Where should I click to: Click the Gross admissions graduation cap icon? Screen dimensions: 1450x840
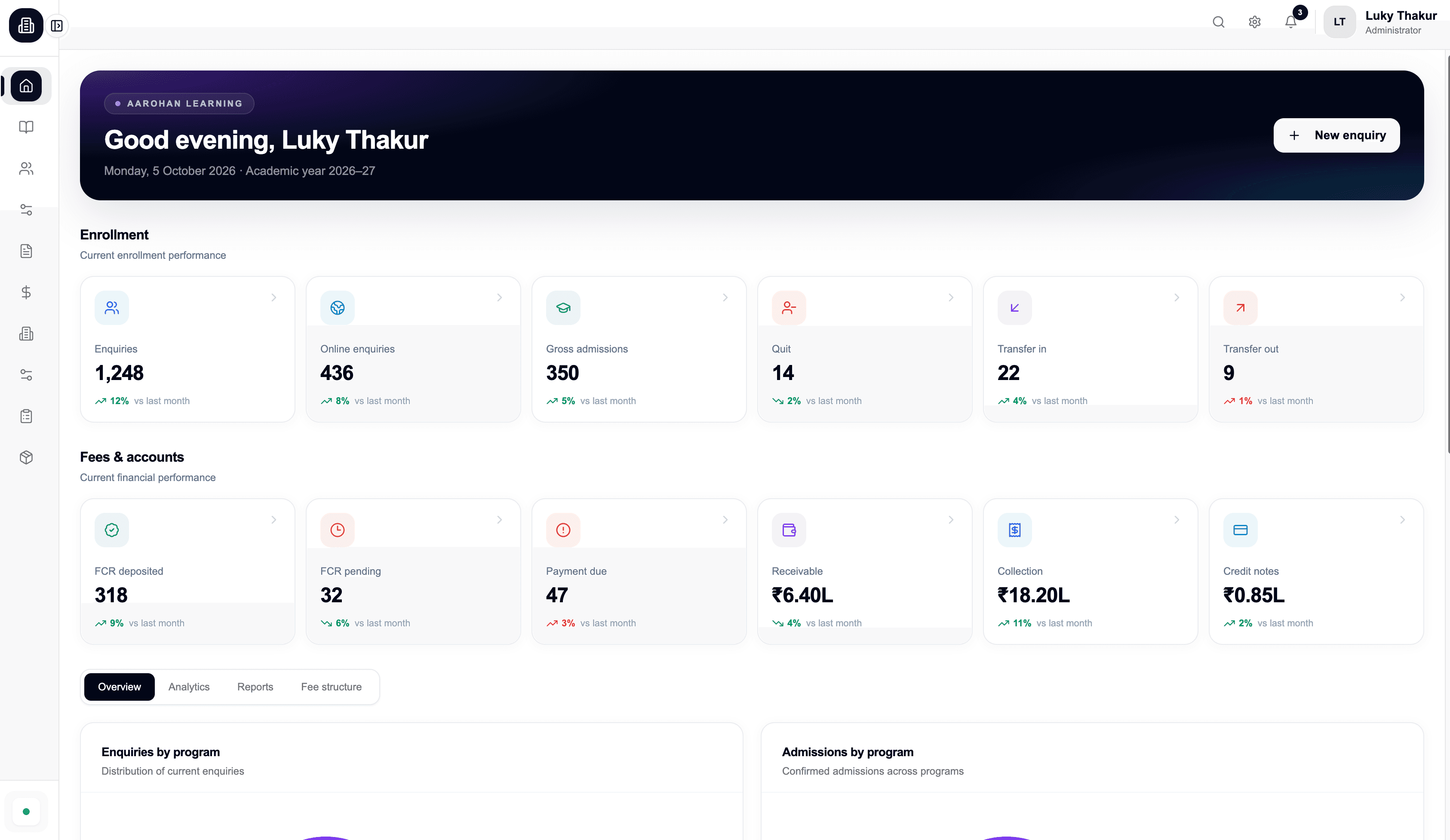click(x=563, y=308)
